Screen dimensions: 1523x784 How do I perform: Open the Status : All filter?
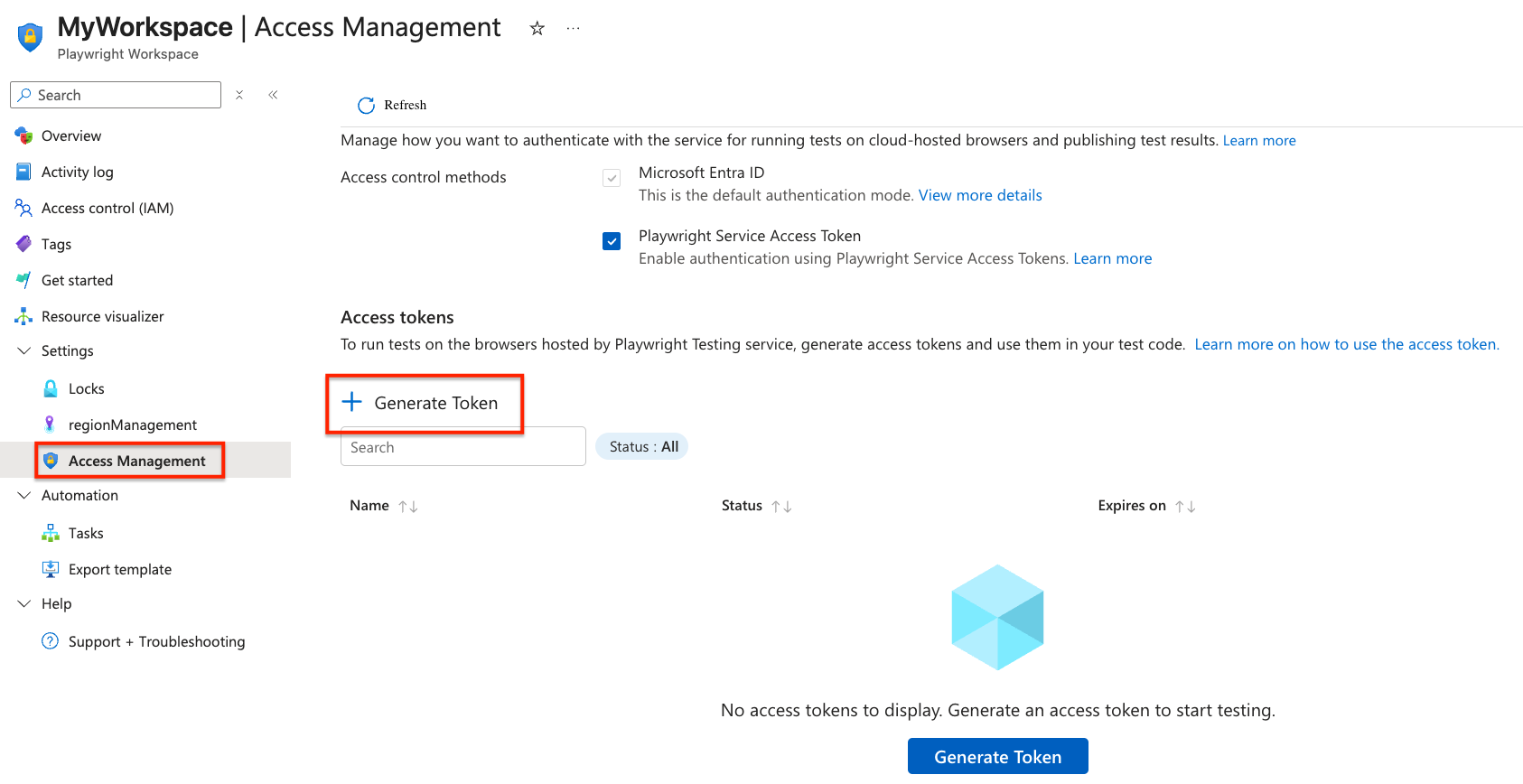[x=642, y=446]
